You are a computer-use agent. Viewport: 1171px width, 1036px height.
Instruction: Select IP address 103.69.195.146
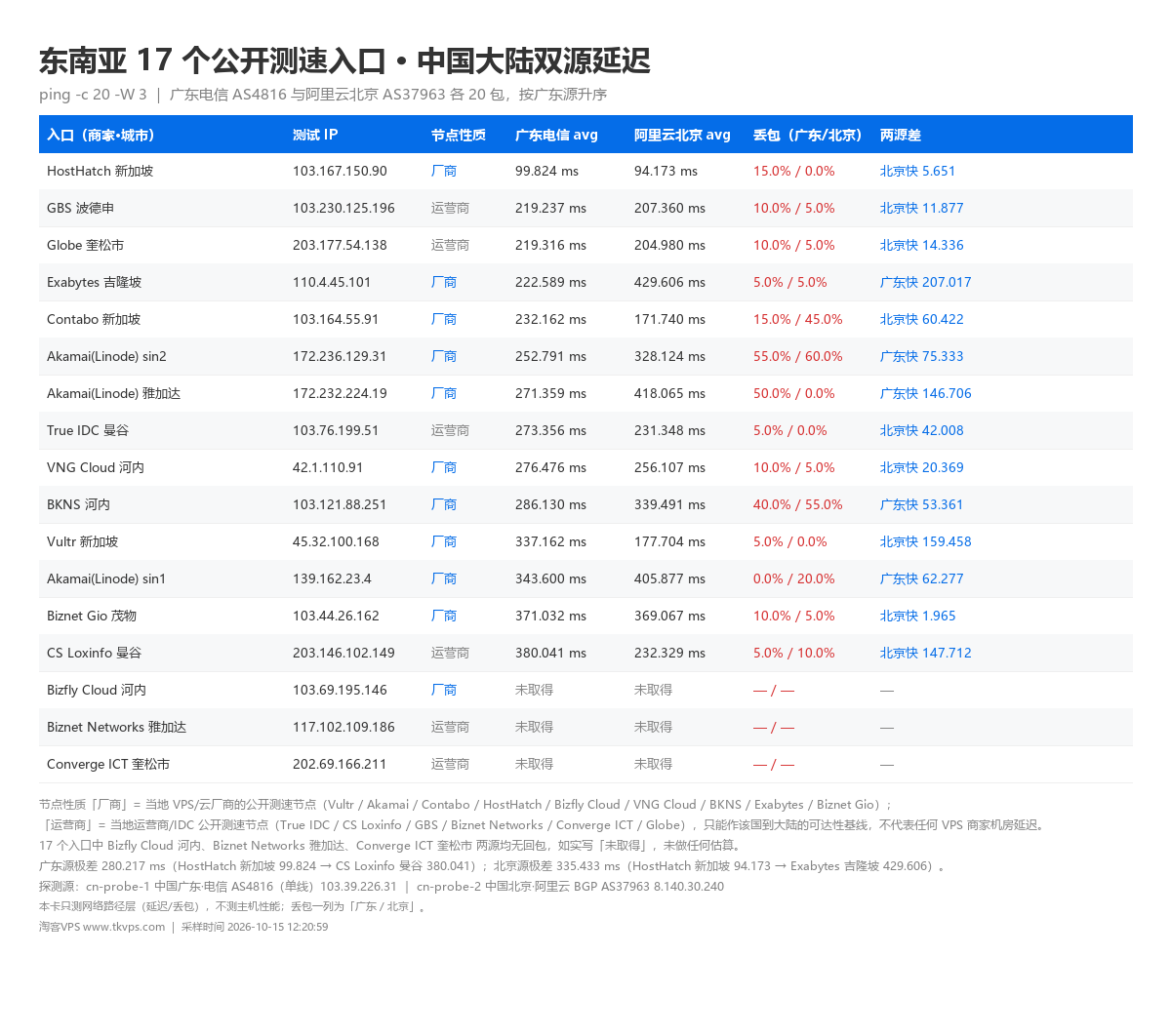pyautogui.click(x=340, y=690)
